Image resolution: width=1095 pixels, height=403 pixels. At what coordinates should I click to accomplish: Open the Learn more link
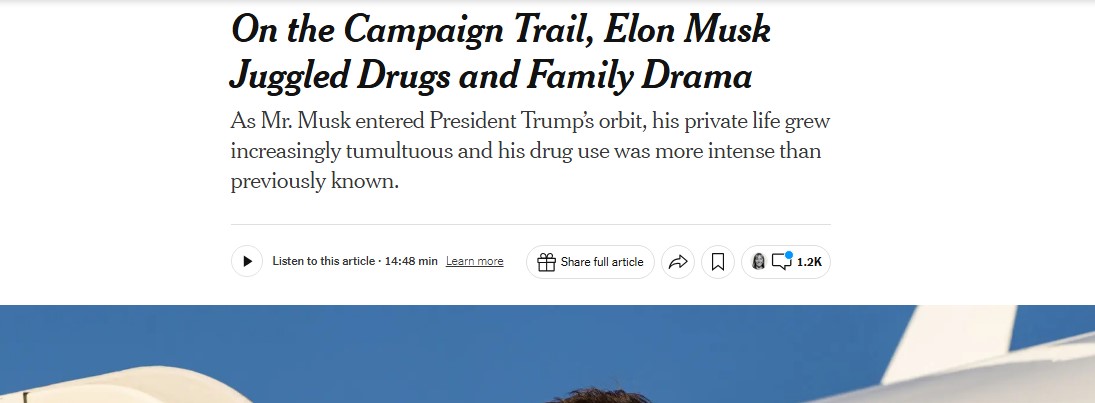pyautogui.click(x=474, y=262)
